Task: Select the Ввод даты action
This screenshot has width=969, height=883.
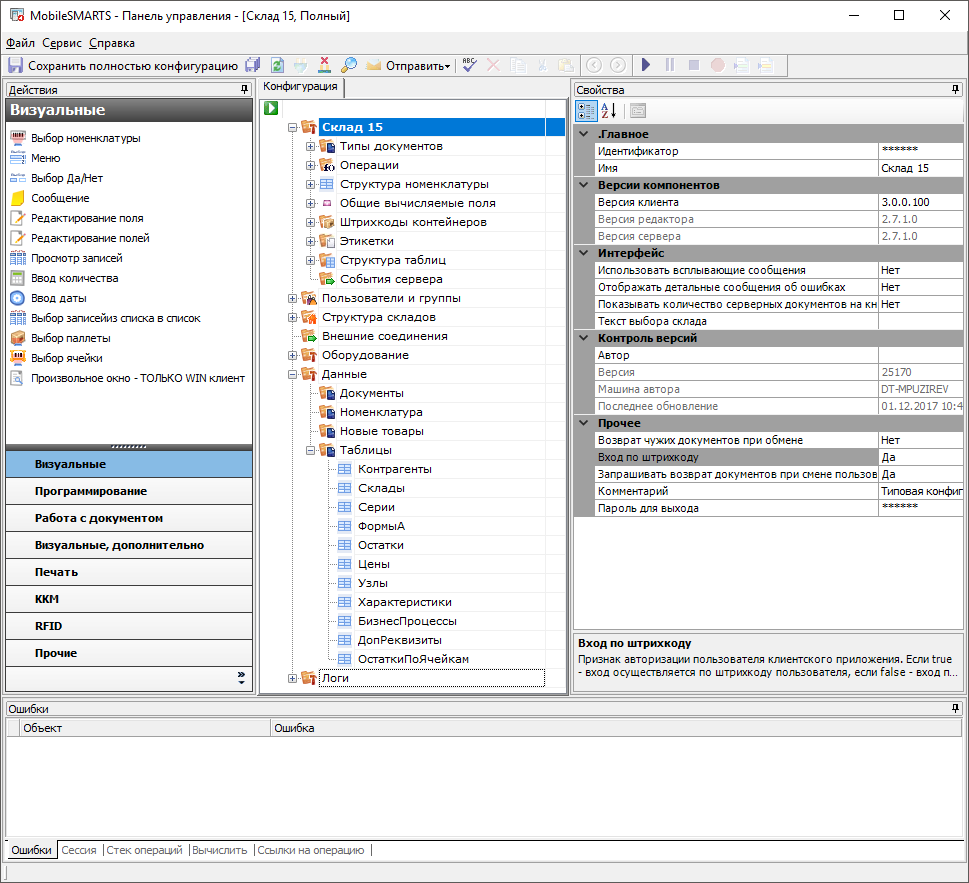Action: point(59,298)
